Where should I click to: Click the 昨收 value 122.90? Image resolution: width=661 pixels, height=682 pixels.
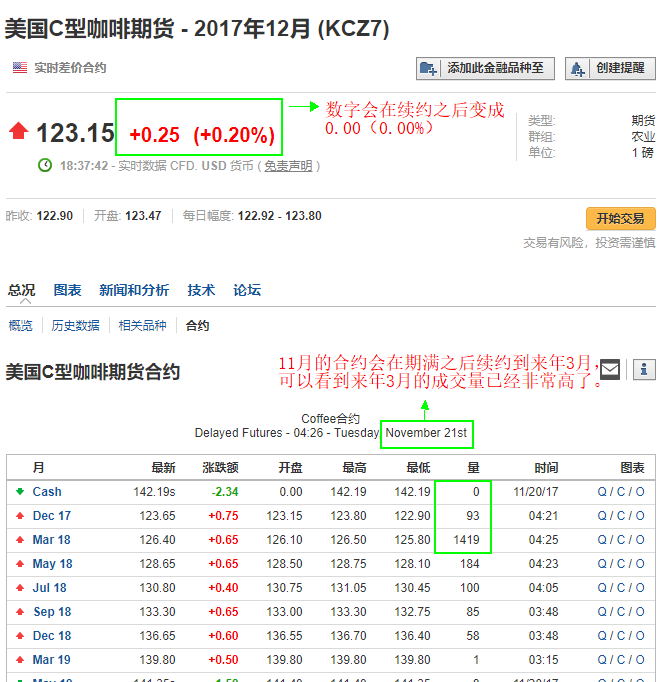55,216
